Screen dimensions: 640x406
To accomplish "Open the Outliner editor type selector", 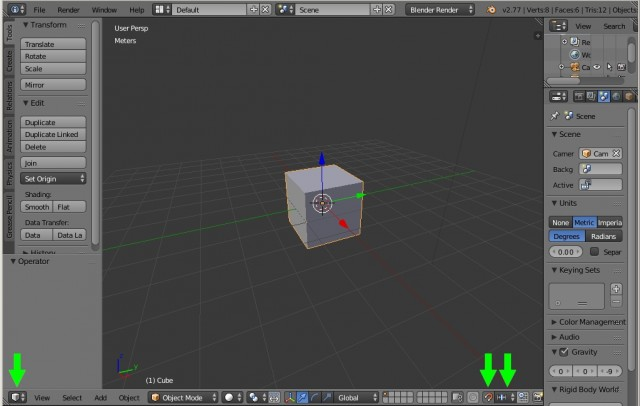I will coord(558,26).
